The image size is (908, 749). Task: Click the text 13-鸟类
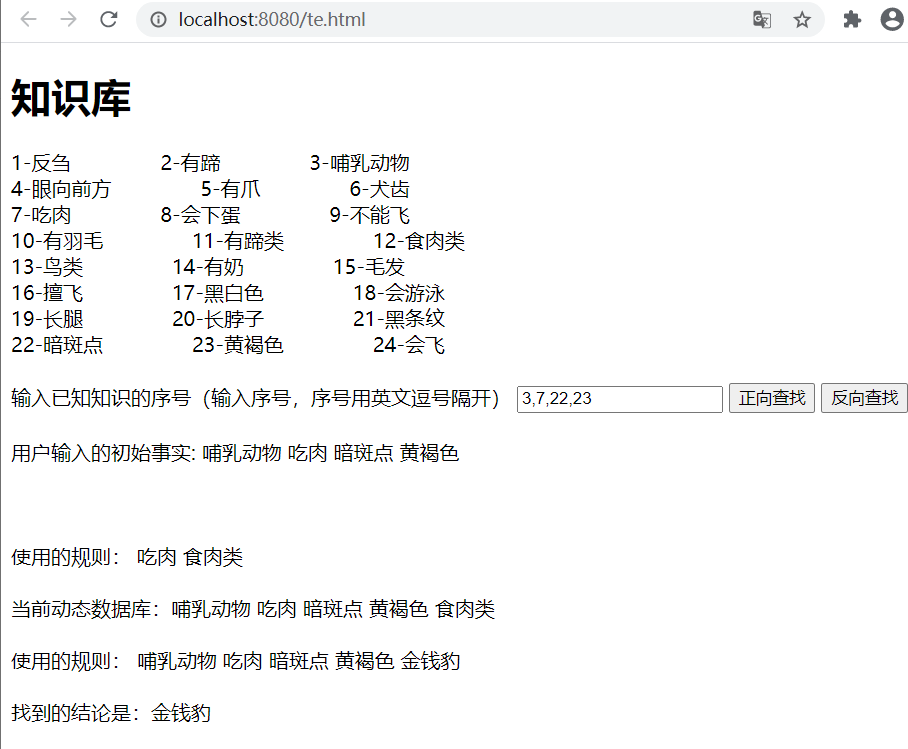tap(47, 268)
